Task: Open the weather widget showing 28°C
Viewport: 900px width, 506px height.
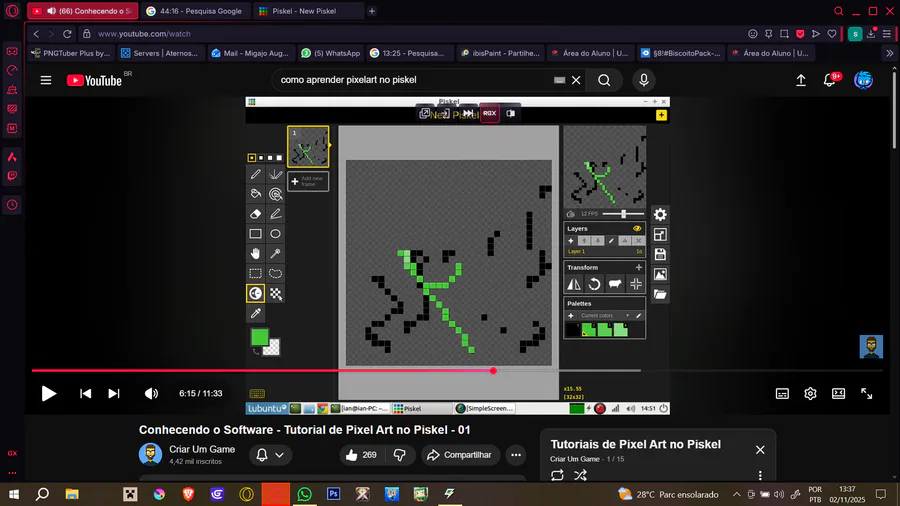Action: tap(668, 494)
